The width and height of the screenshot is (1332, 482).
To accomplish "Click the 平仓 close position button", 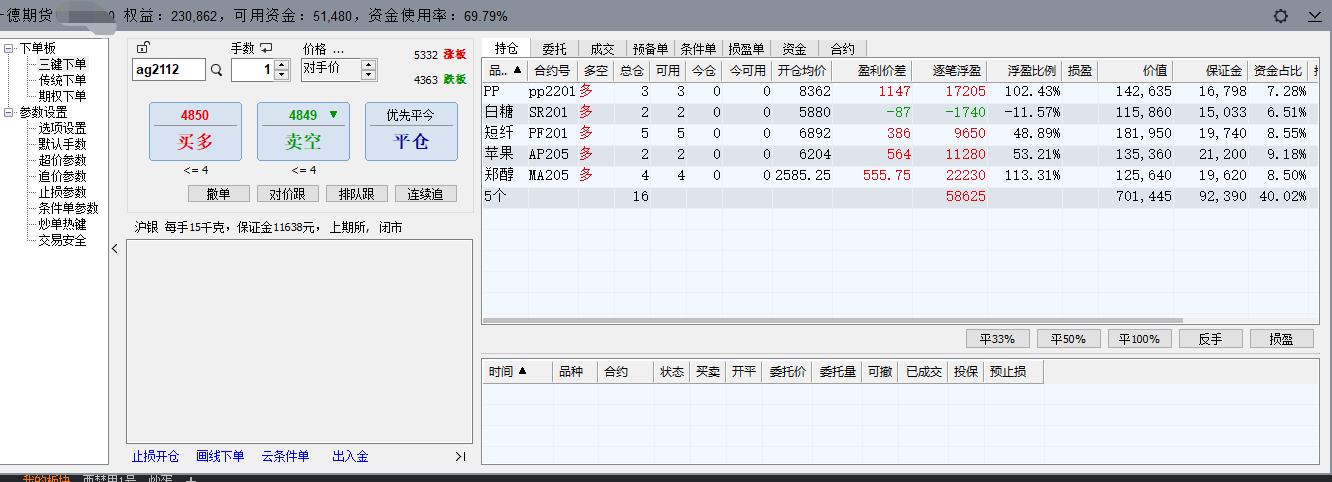I will coord(411,131).
